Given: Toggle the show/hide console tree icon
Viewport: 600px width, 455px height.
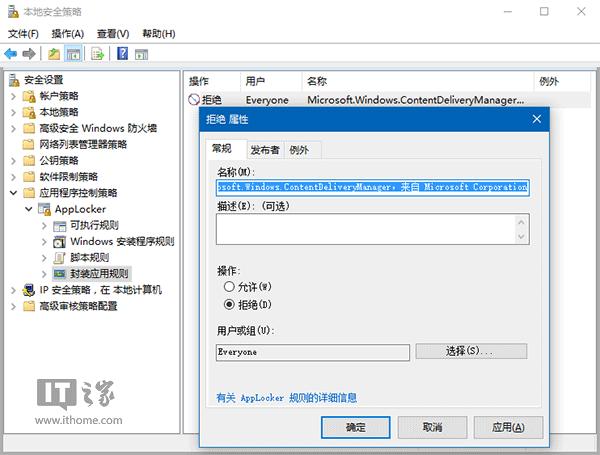Looking at the screenshot, I should (73, 53).
